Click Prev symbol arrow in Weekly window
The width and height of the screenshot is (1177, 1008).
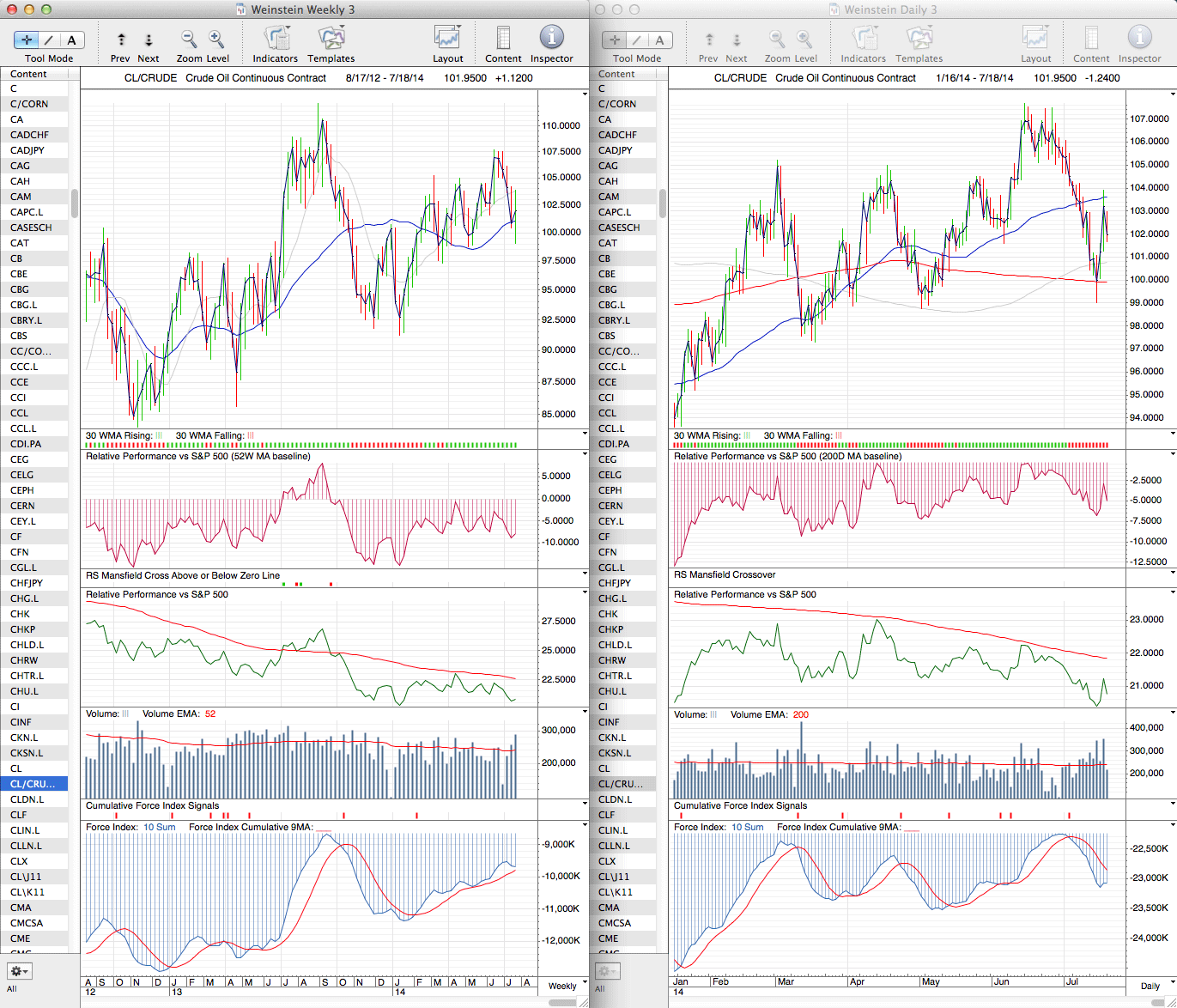(x=121, y=40)
